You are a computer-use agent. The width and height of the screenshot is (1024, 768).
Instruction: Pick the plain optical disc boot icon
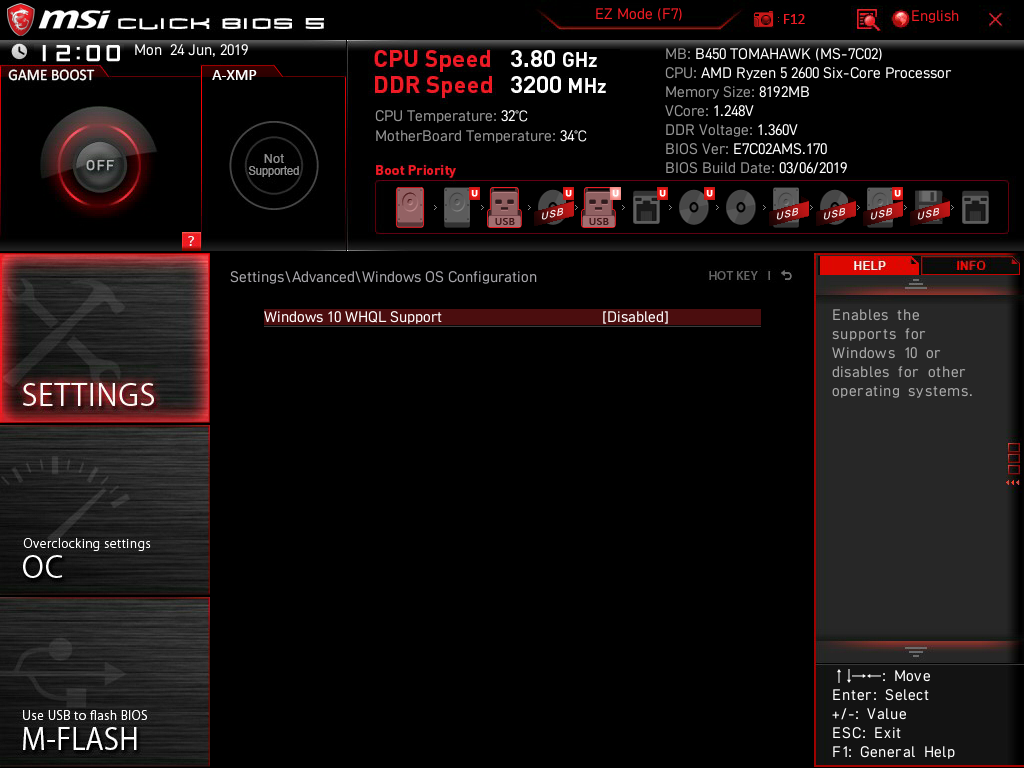point(741,208)
